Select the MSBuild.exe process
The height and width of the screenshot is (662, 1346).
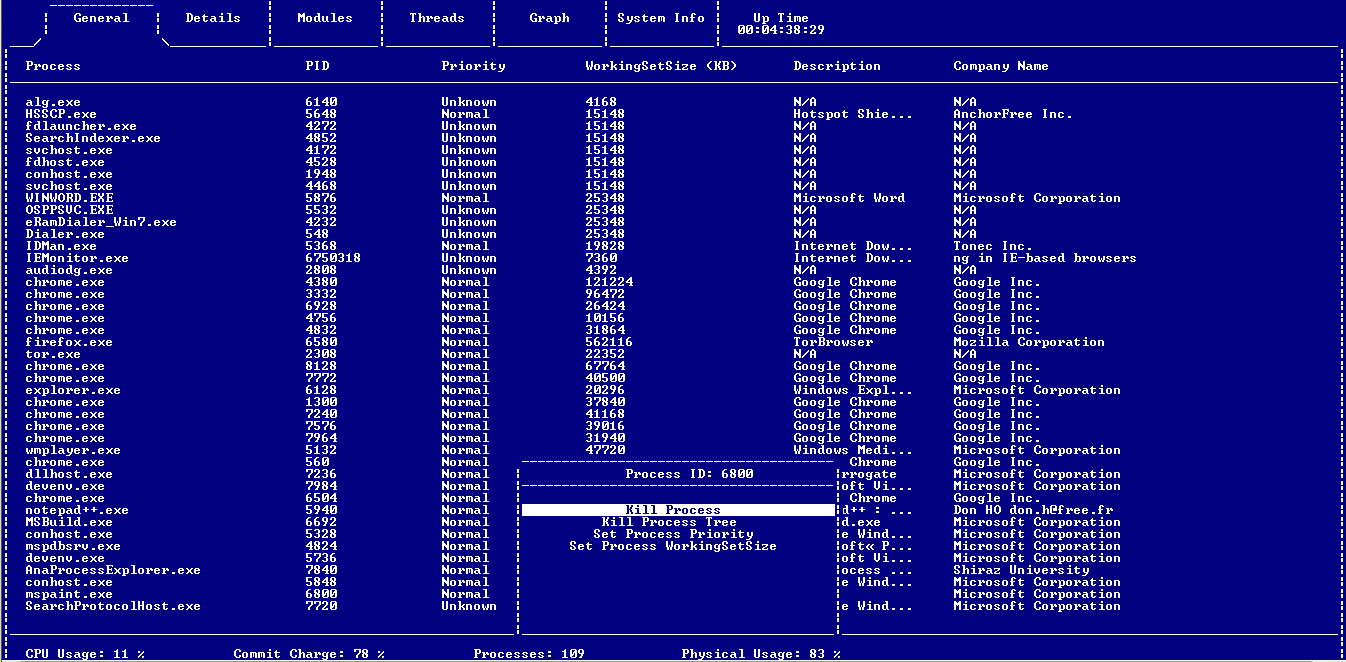[x=69, y=522]
